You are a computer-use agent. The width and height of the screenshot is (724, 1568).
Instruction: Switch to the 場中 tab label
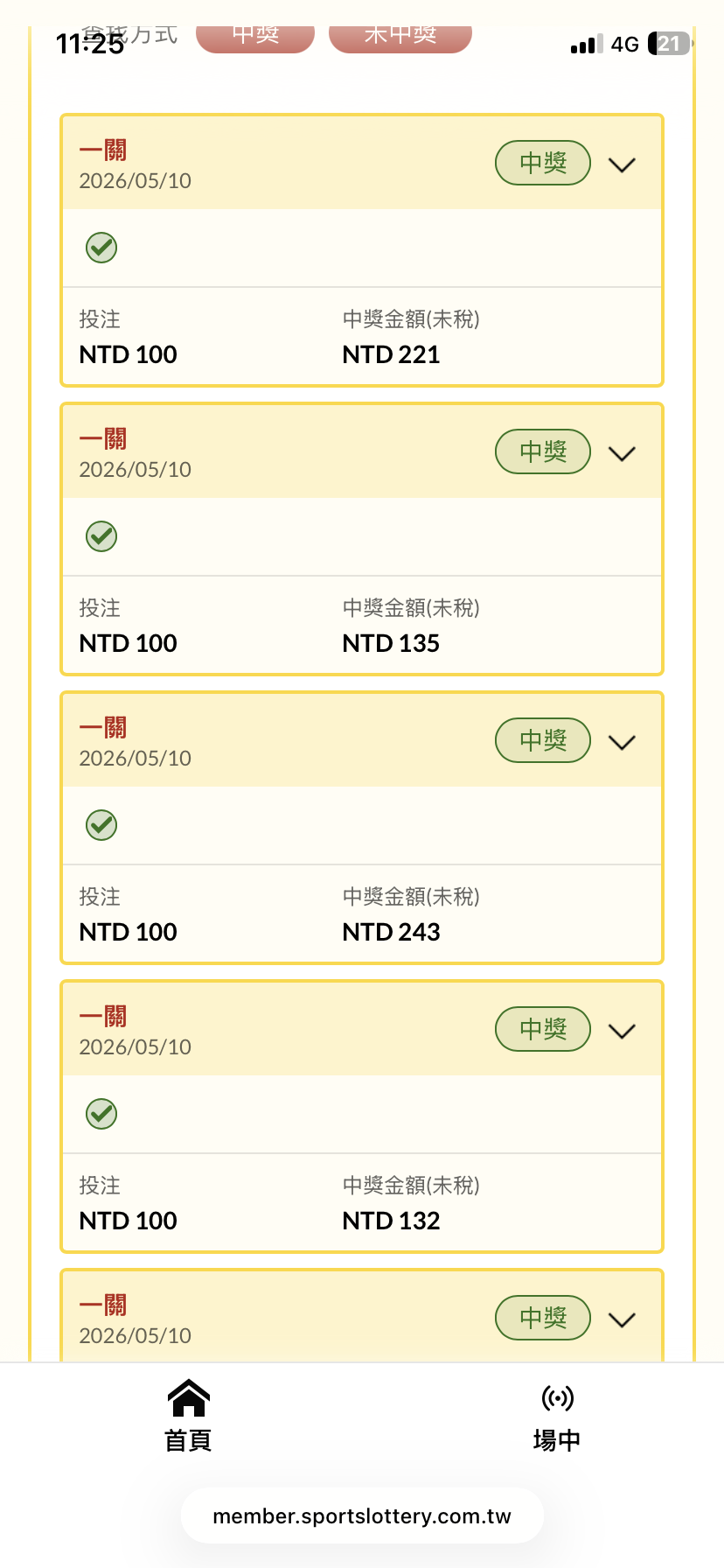point(557,1440)
